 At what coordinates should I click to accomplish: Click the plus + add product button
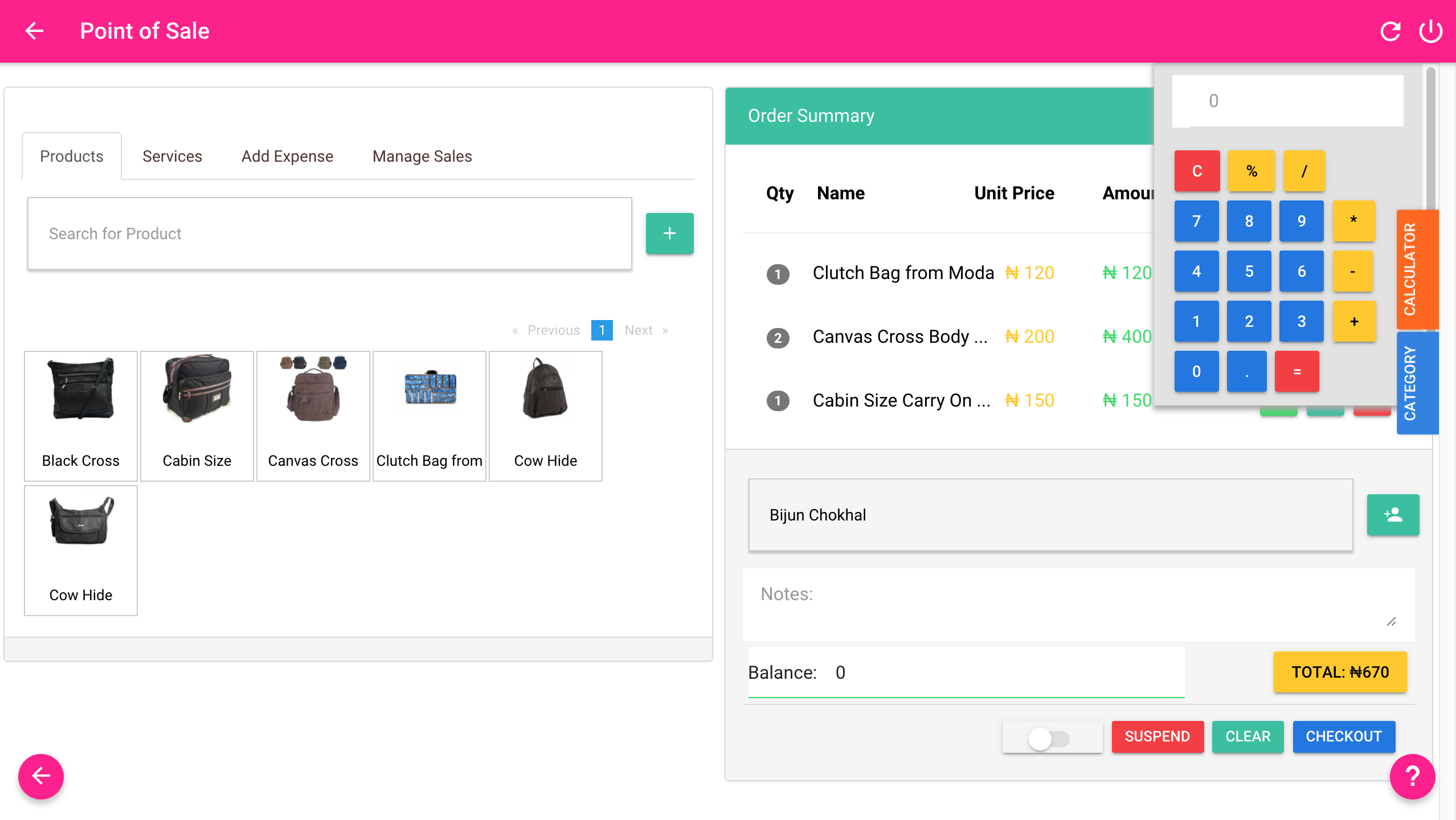click(x=670, y=233)
